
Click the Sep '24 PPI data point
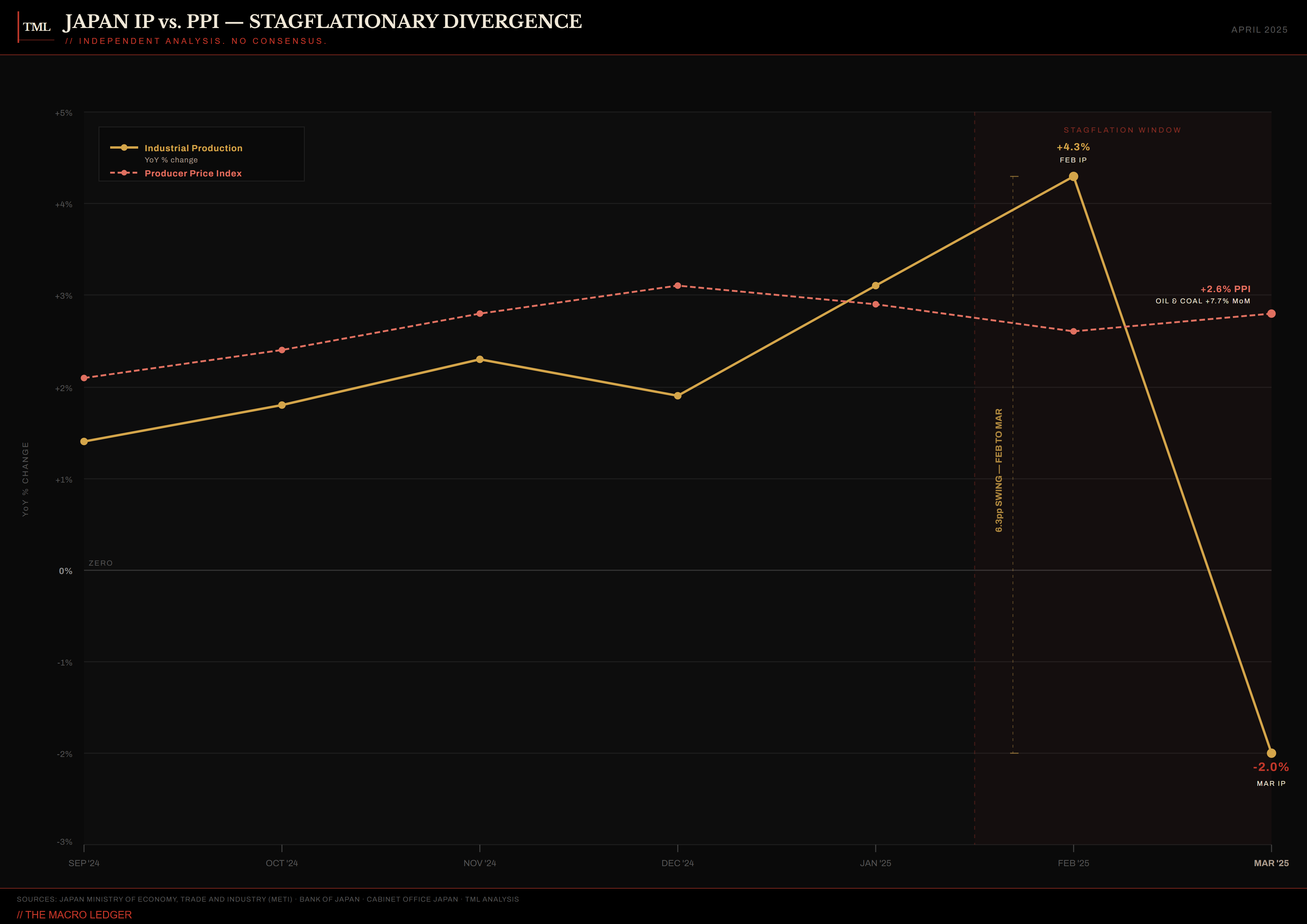point(84,378)
